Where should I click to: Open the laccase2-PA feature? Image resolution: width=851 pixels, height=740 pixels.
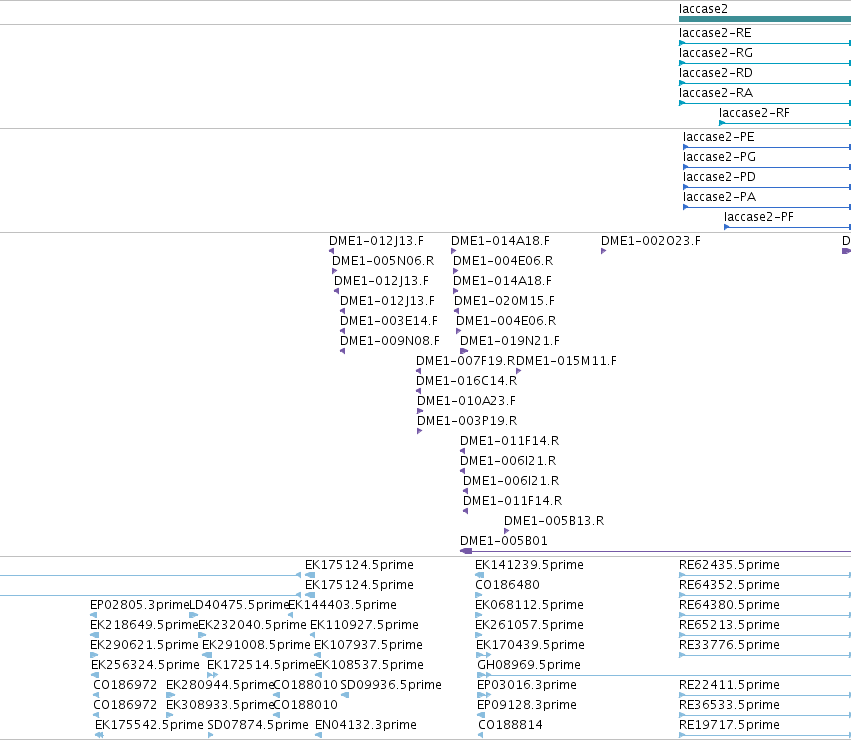(x=719, y=197)
